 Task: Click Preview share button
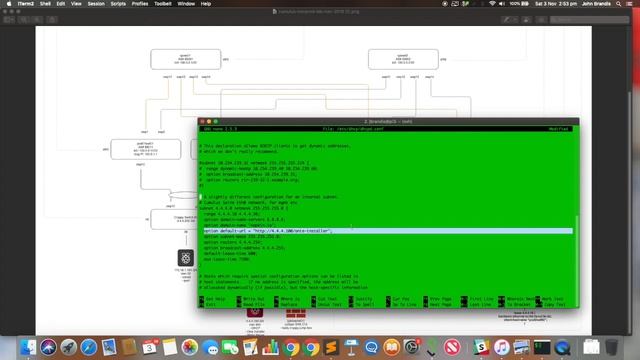click(52, 20)
